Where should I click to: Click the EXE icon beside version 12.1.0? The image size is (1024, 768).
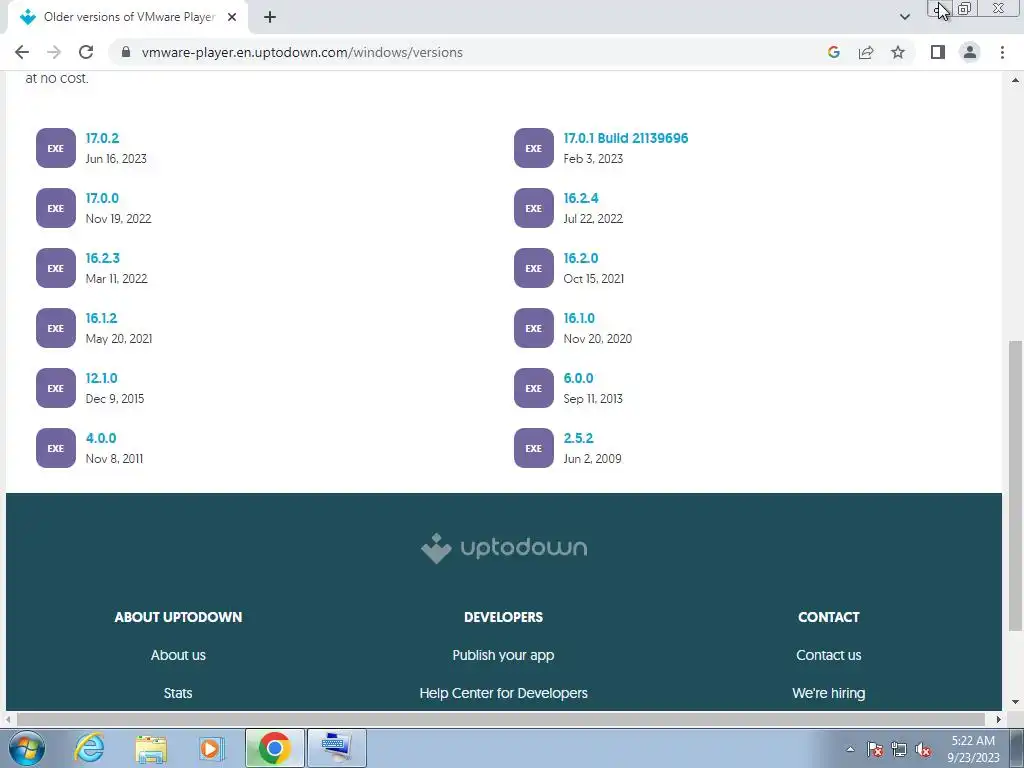tap(56, 389)
